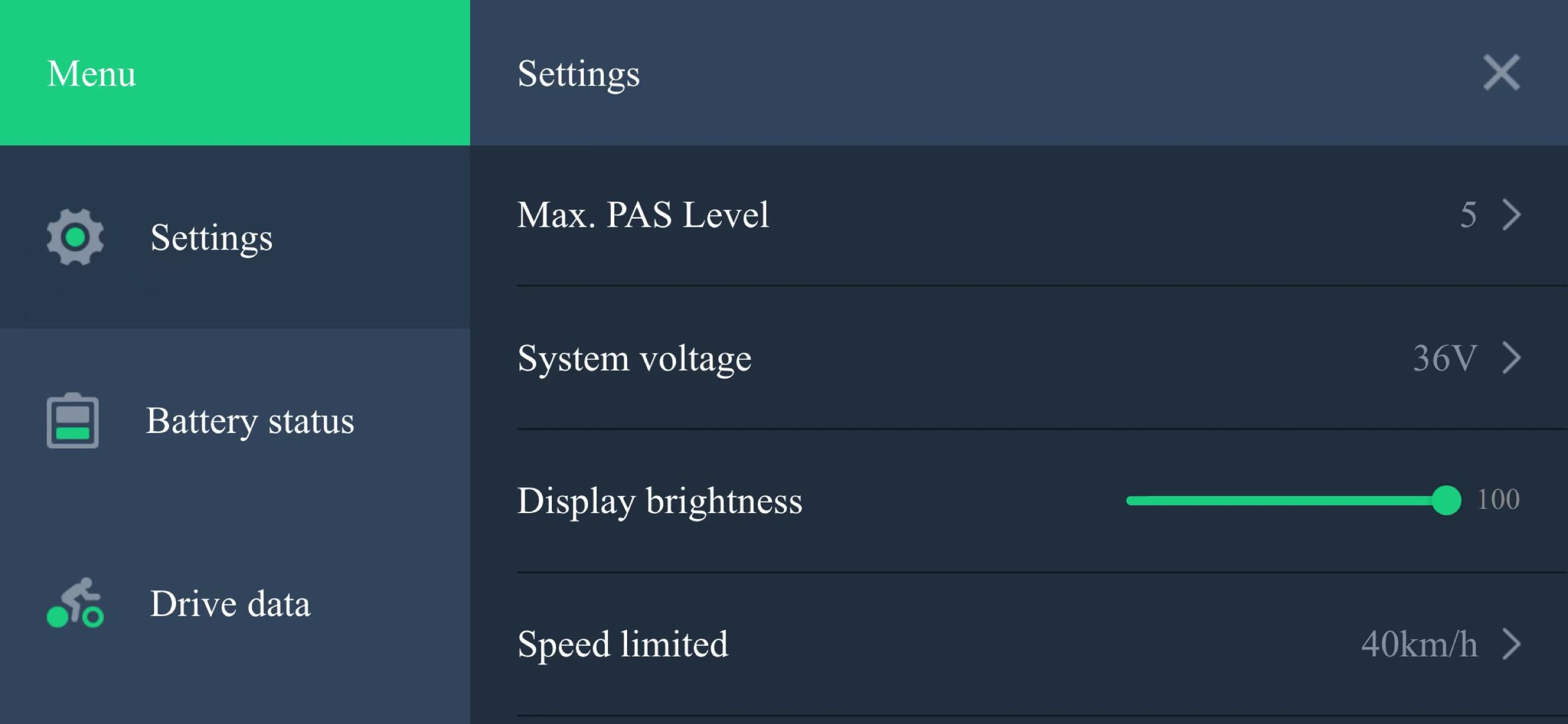Click the Display brightness label
1568x724 pixels.
[x=660, y=501]
